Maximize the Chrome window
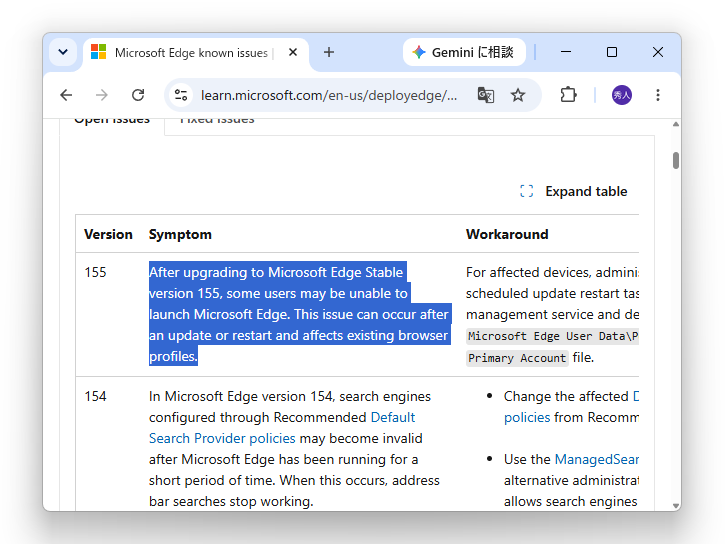Image resolution: width=725 pixels, height=544 pixels. [x=612, y=52]
